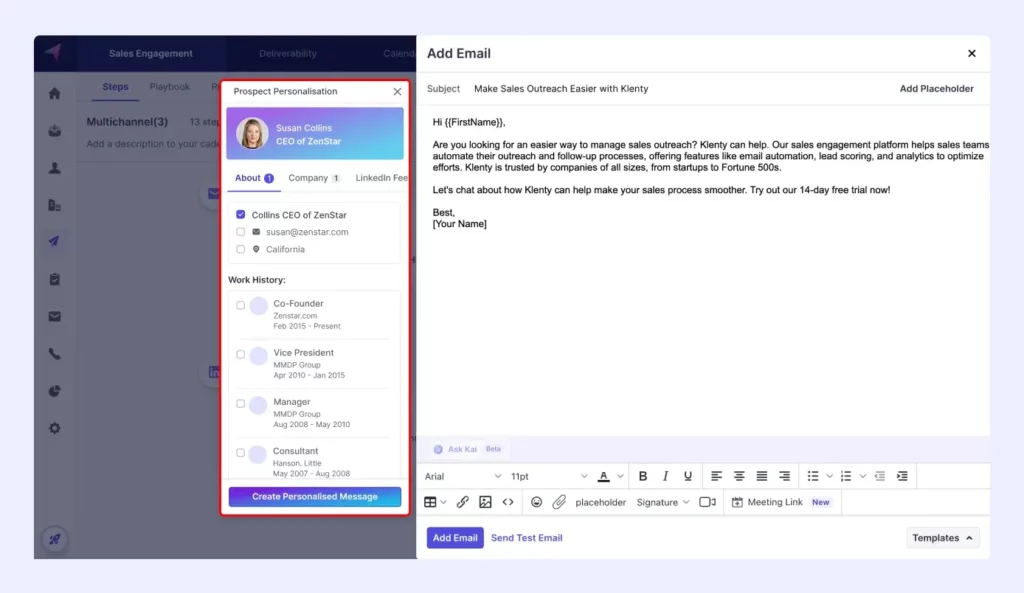
Task: Open the emoji picker
Action: (536, 502)
